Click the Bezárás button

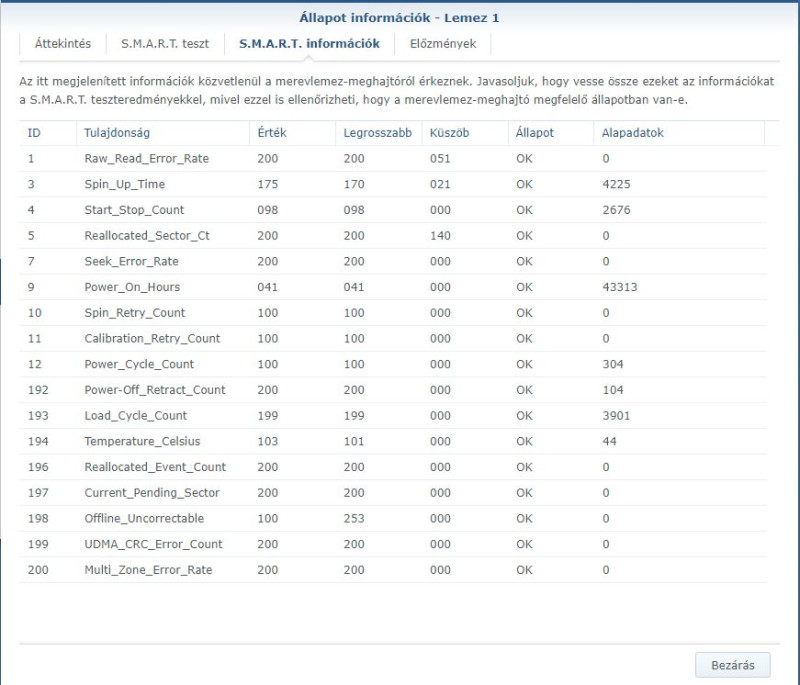(733, 665)
